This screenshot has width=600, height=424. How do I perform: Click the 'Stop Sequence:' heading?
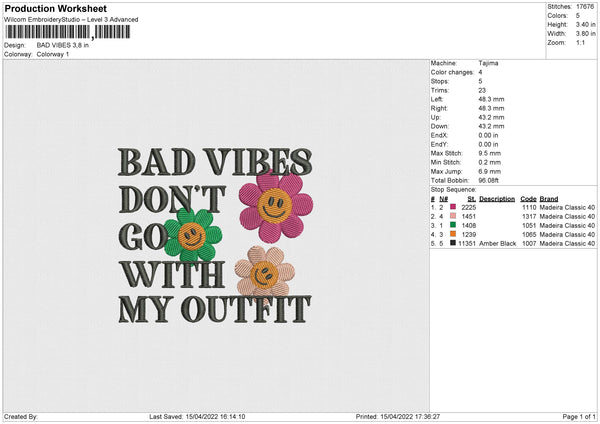(x=453, y=190)
